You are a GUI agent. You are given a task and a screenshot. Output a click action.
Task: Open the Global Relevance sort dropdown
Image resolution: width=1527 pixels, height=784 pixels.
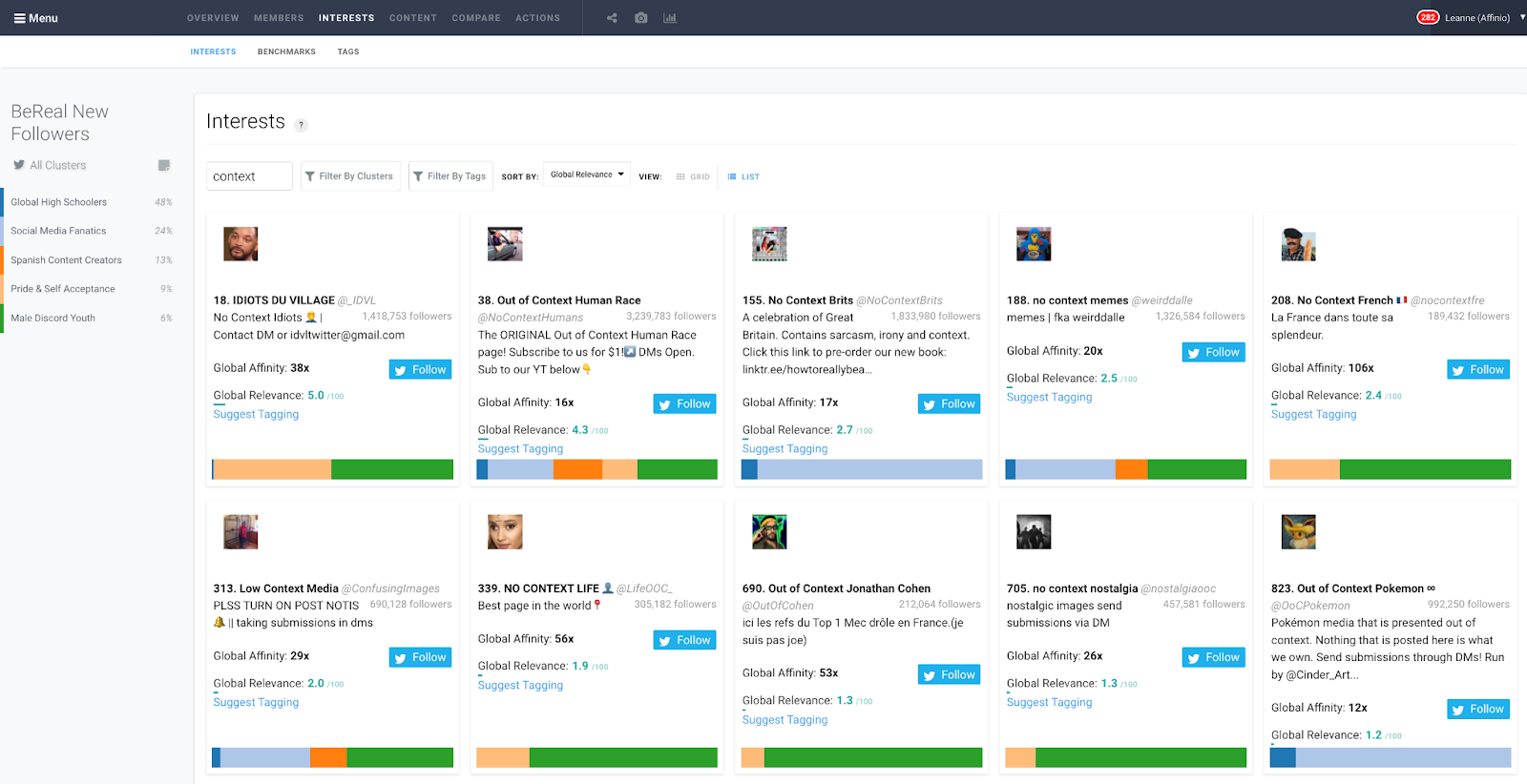pyautogui.click(x=587, y=175)
